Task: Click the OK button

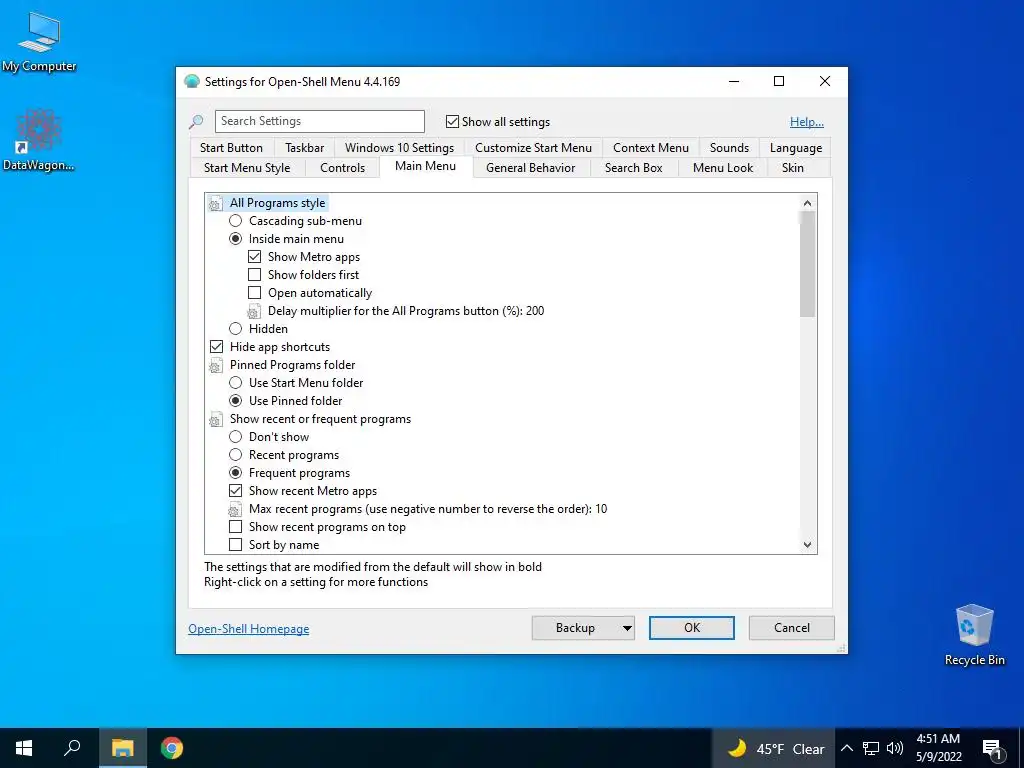Action: (x=692, y=628)
